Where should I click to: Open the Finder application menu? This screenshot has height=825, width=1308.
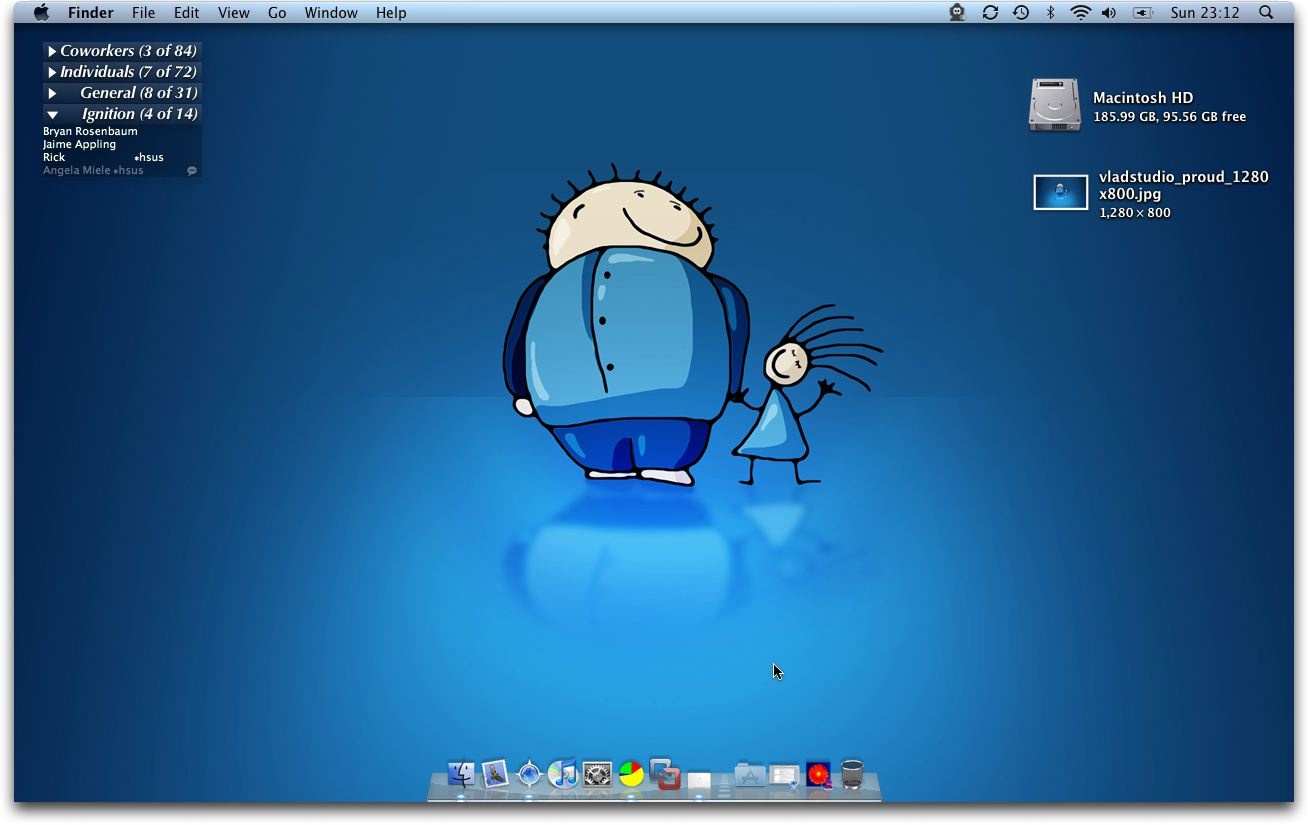click(90, 13)
